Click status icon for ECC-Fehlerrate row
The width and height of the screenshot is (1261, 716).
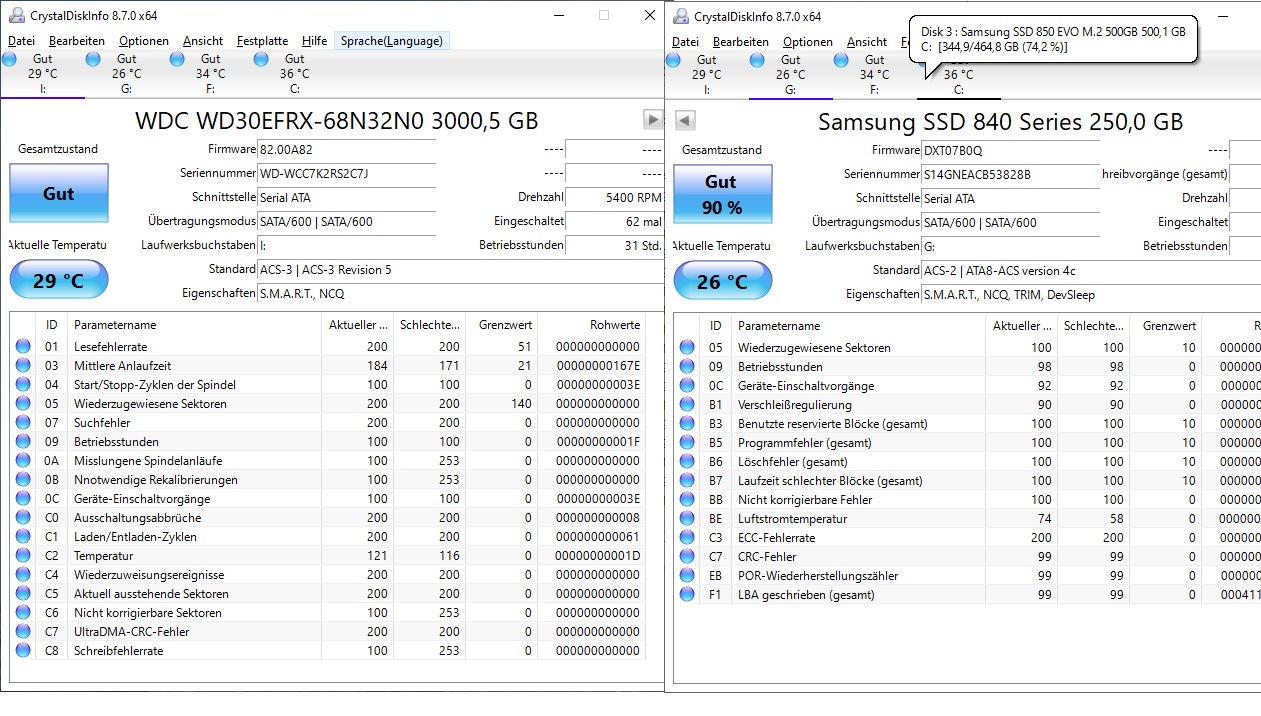click(687, 538)
